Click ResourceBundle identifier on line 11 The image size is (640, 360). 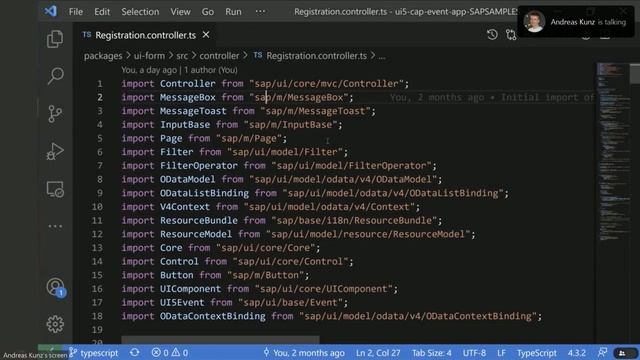(198, 220)
